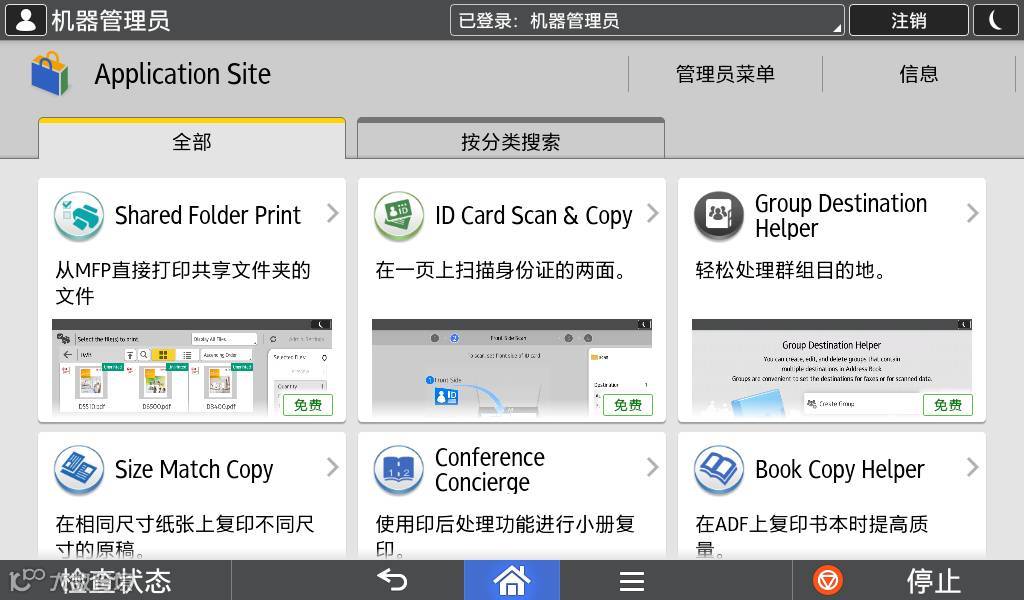Expand Shared Folder Print details chevron
Viewport: 1024px width, 600px height.
[x=332, y=213]
